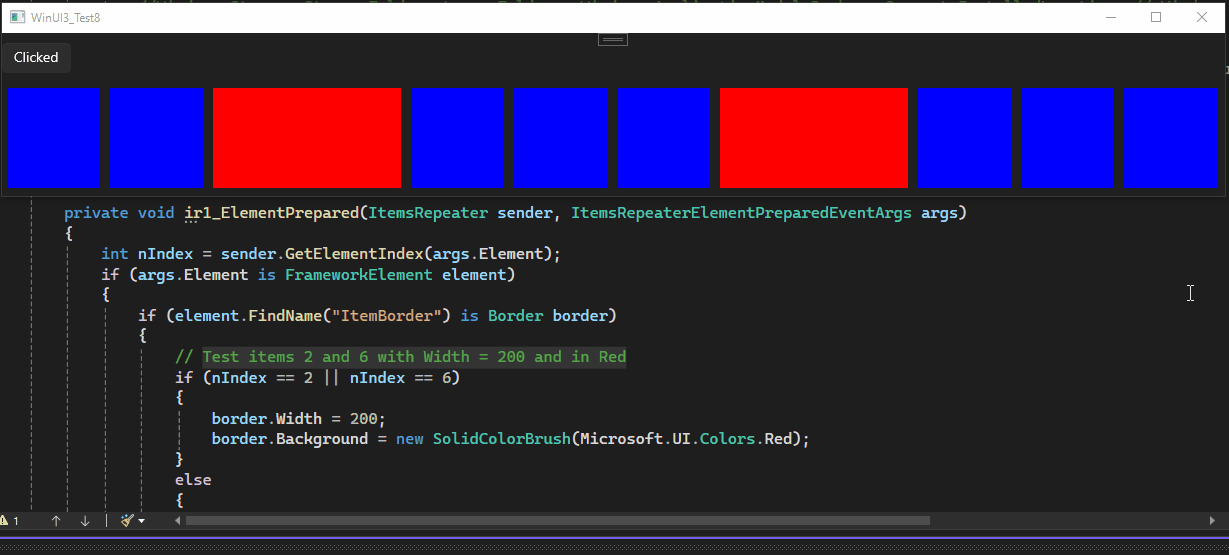
Task: Click the Clicked button in WinUI3_Test8
Action: (36, 58)
